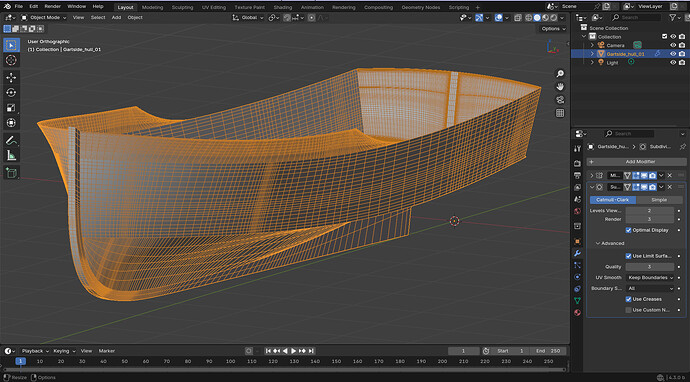Choose the Move tool
690x382 pixels.
click(x=11, y=77)
